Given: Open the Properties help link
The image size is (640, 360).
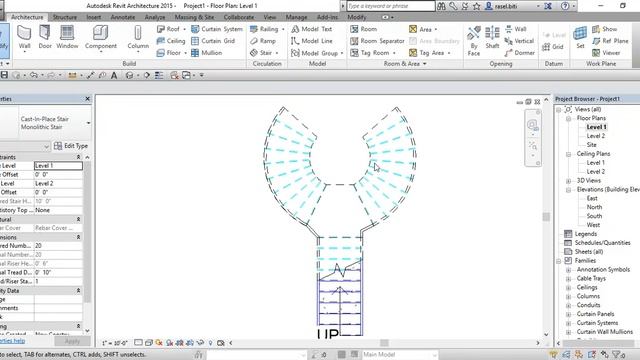Looking at the screenshot, I should coord(12,341).
